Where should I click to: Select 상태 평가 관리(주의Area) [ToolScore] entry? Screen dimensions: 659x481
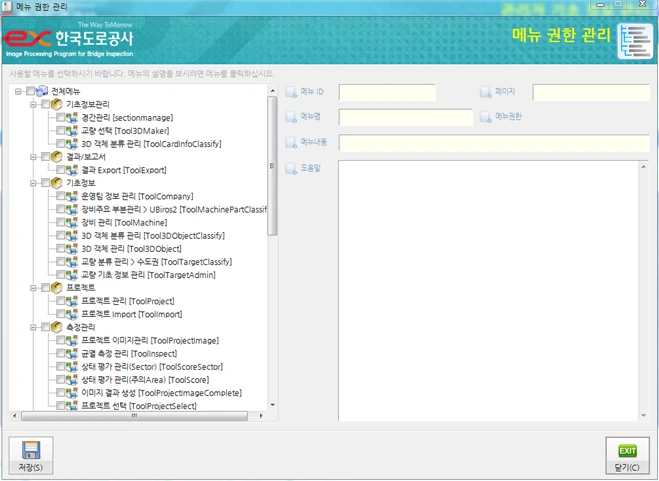click(145, 380)
